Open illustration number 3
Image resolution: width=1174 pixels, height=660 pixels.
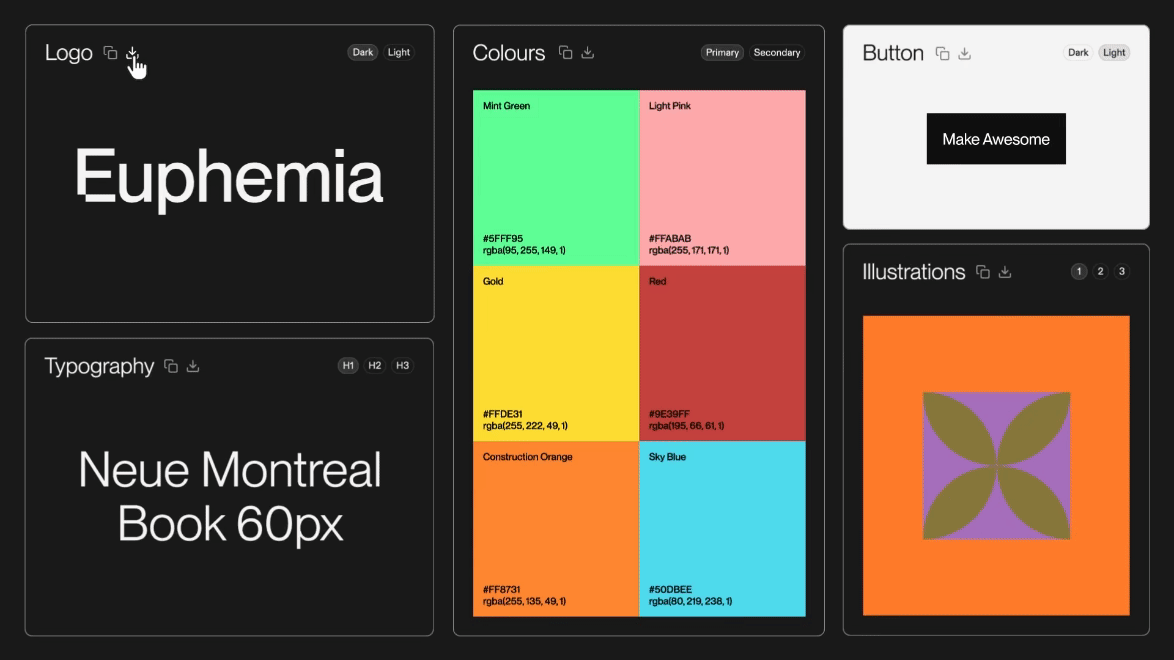tap(1122, 272)
